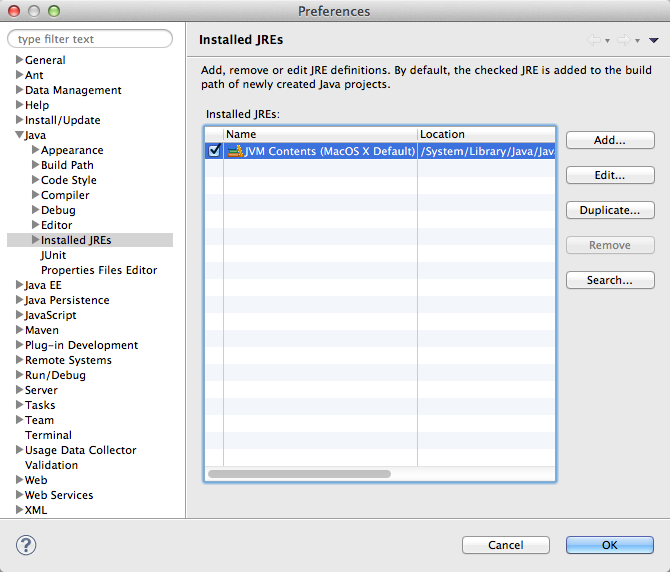Select the Team preferences label
Viewport: 670px width, 572px height.
pyautogui.click(x=39, y=420)
